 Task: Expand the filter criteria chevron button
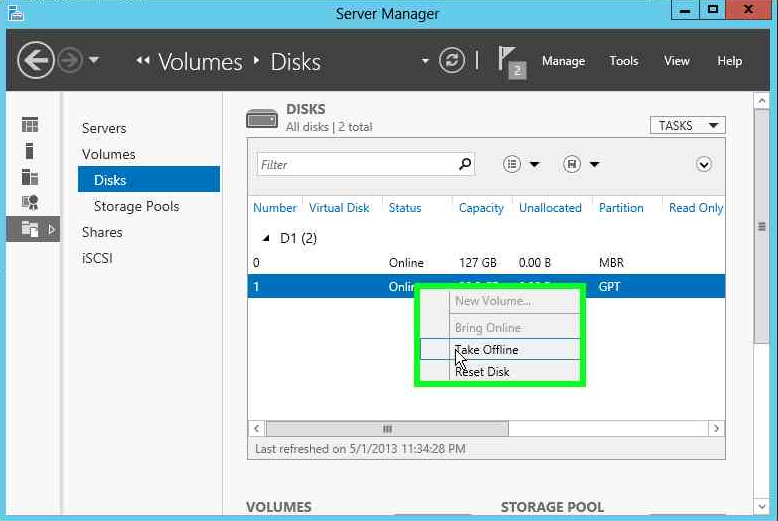point(704,164)
